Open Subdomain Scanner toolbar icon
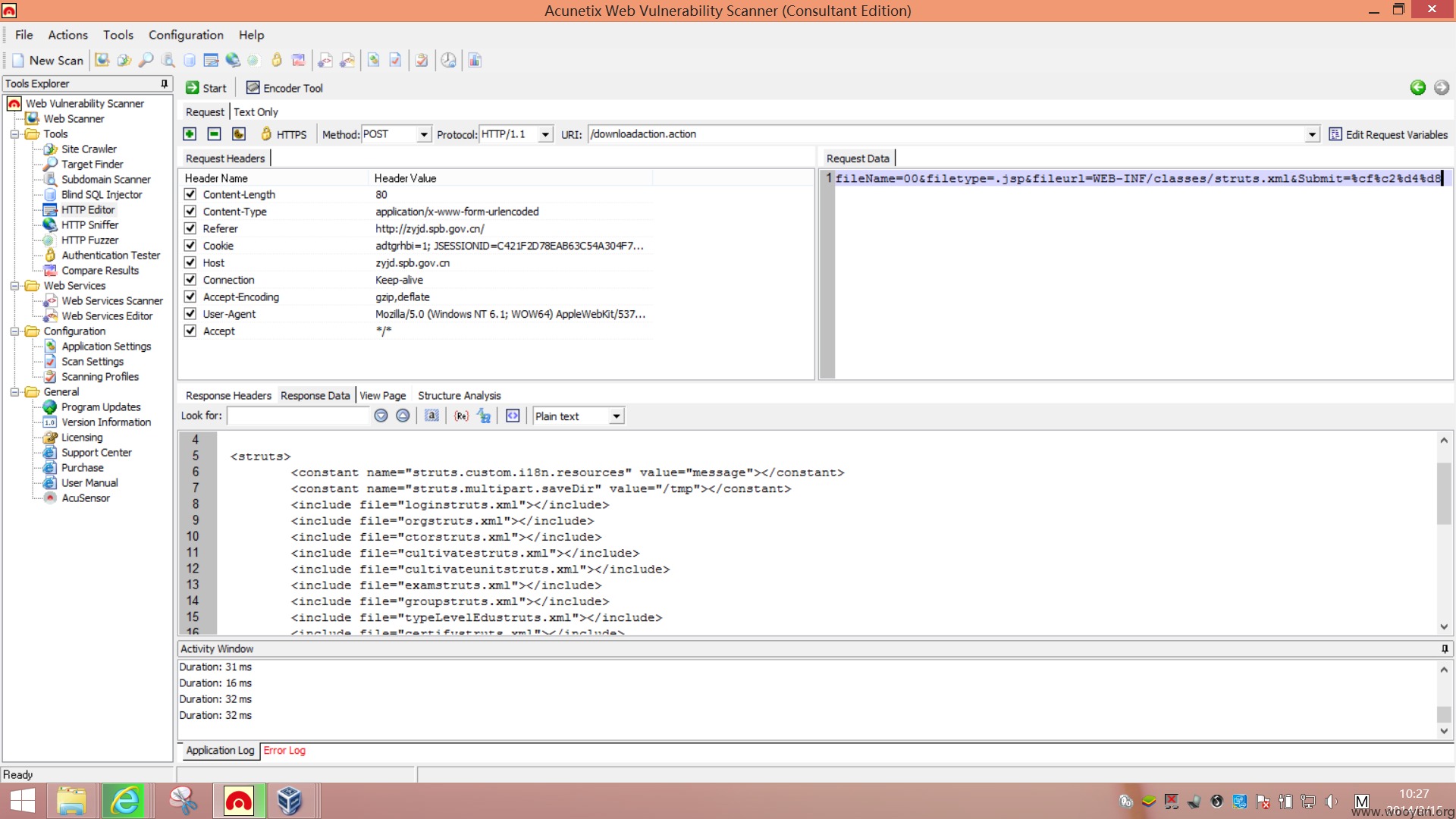Viewport: 1456px width, 819px height. (168, 60)
